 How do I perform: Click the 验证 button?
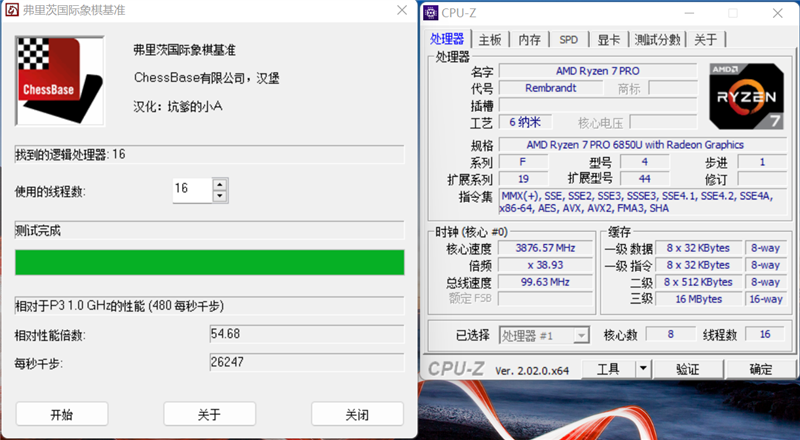pyautogui.click(x=688, y=369)
